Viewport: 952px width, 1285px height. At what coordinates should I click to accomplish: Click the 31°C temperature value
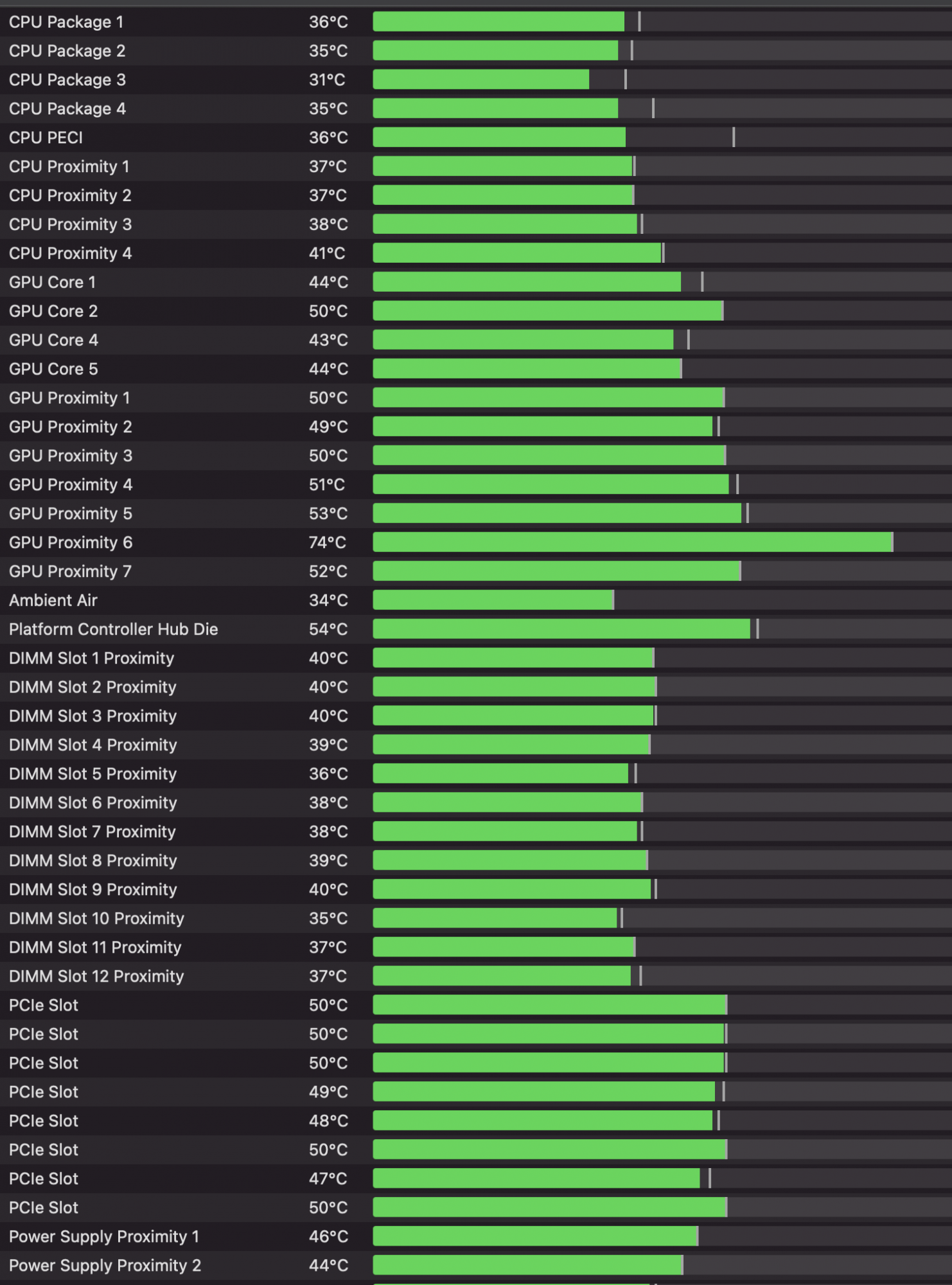coord(327,80)
